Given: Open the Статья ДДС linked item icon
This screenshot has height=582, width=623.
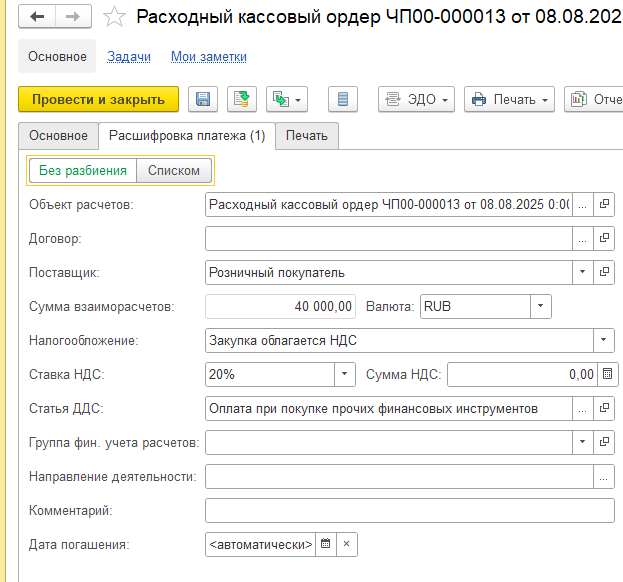Looking at the screenshot, I should tap(604, 408).
